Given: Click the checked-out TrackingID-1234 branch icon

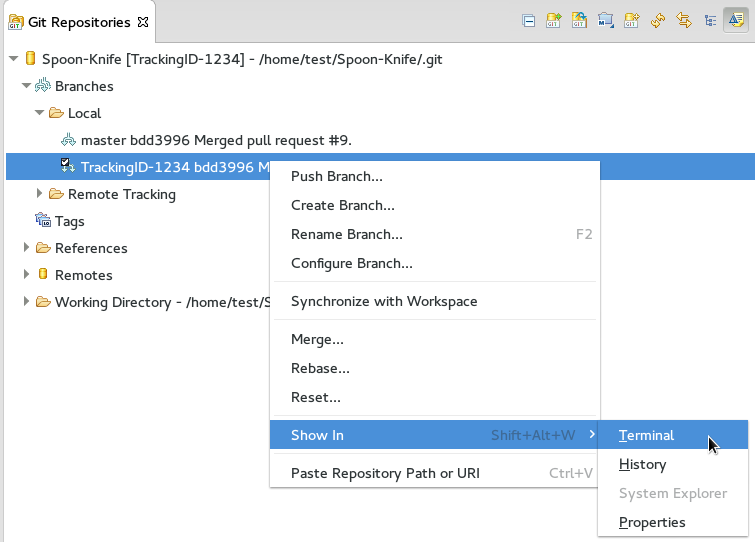Looking at the screenshot, I should point(67,166).
